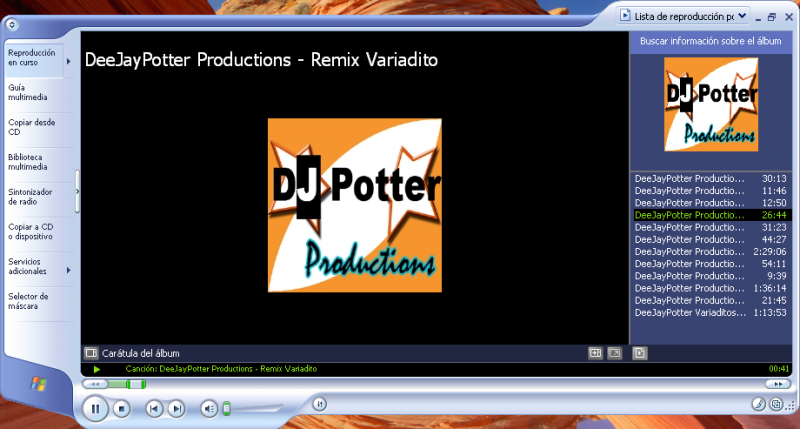Open Copiar a CD o dispositivo tab
Viewport: 800px width, 429px height.
pos(39,232)
